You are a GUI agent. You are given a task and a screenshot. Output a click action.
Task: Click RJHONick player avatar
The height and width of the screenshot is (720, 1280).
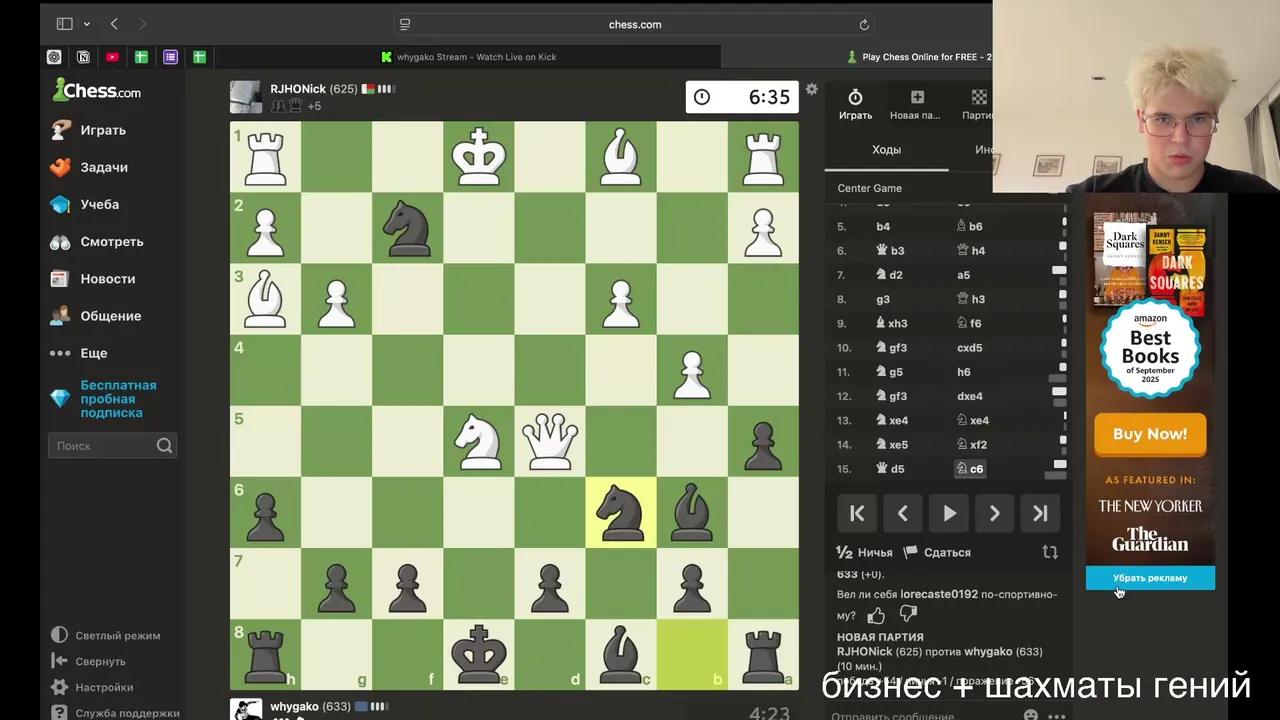pyautogui.click(x=246, y=97)
